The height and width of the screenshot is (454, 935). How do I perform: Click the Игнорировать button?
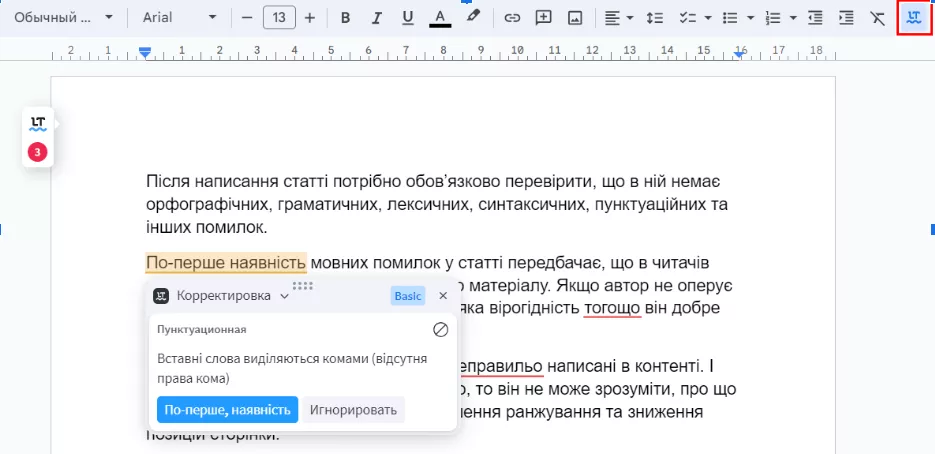[x=353, y=410]
